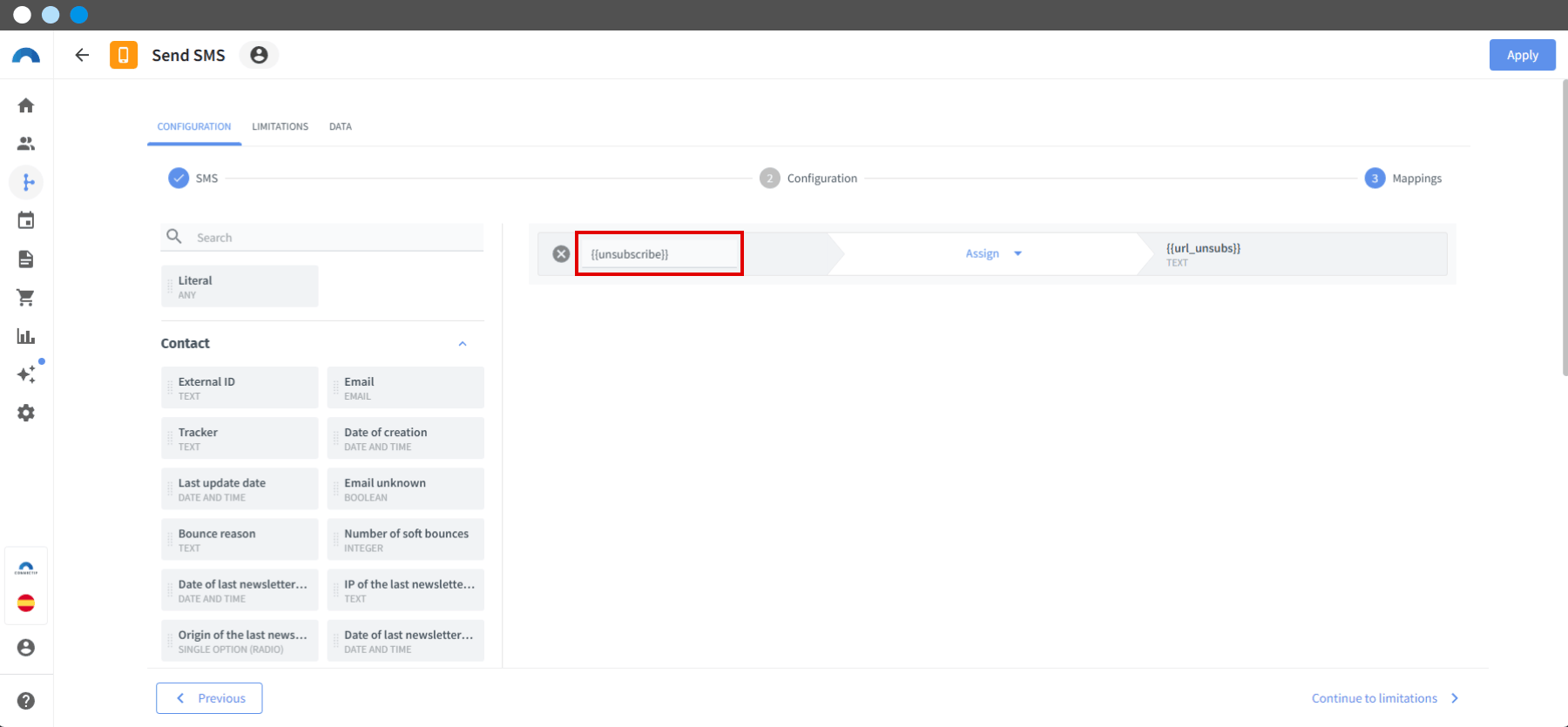This screenshot has width=1568, height=727.
Task: Click the page vertical scrollbar
Action: pos(1565,228)
